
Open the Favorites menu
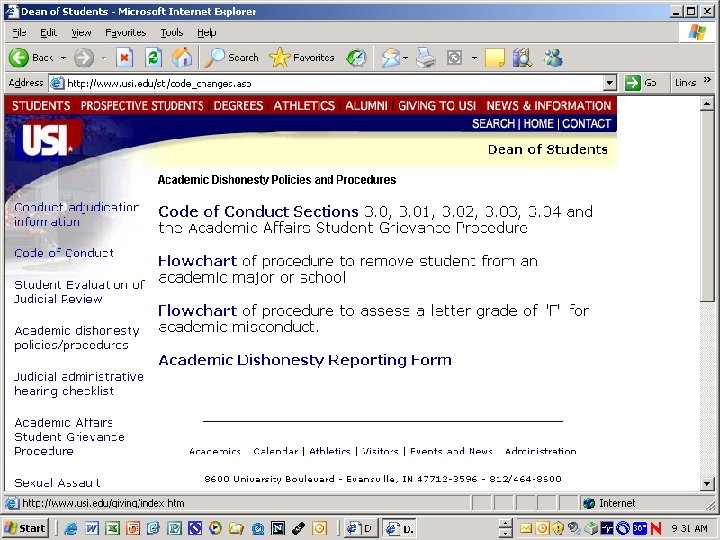click(x=125, y=33)
